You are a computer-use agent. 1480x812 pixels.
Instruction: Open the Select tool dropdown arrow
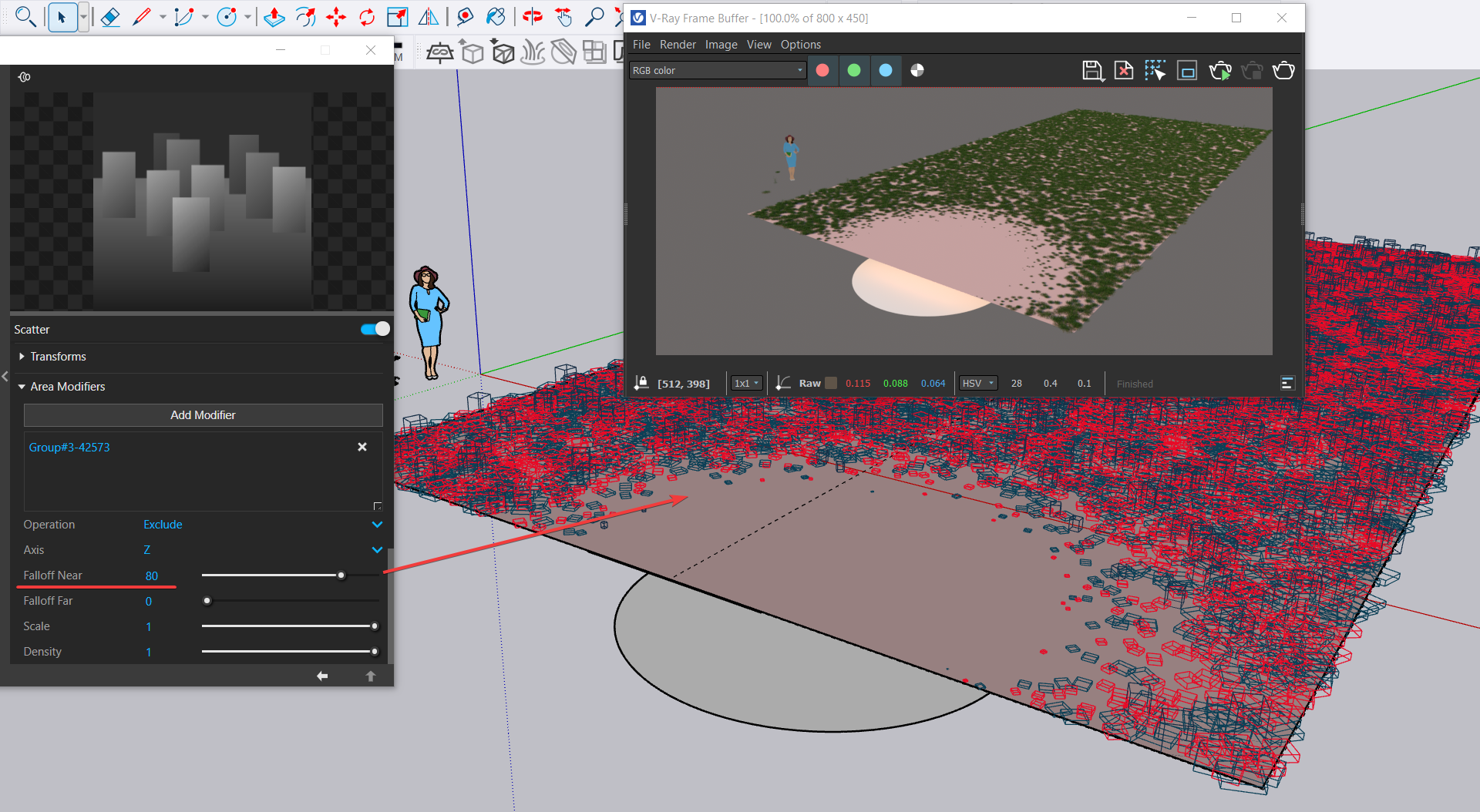click(83, 17)
